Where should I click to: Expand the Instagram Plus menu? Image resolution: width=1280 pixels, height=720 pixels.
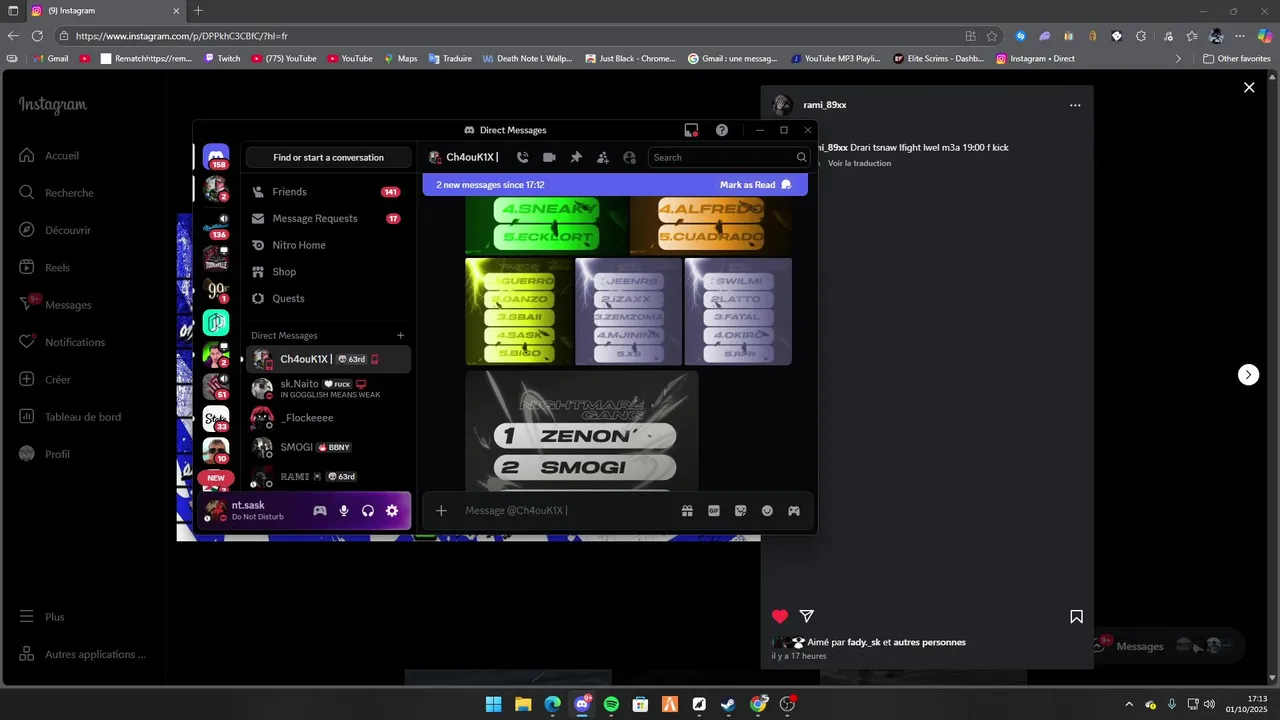[42, 617]
